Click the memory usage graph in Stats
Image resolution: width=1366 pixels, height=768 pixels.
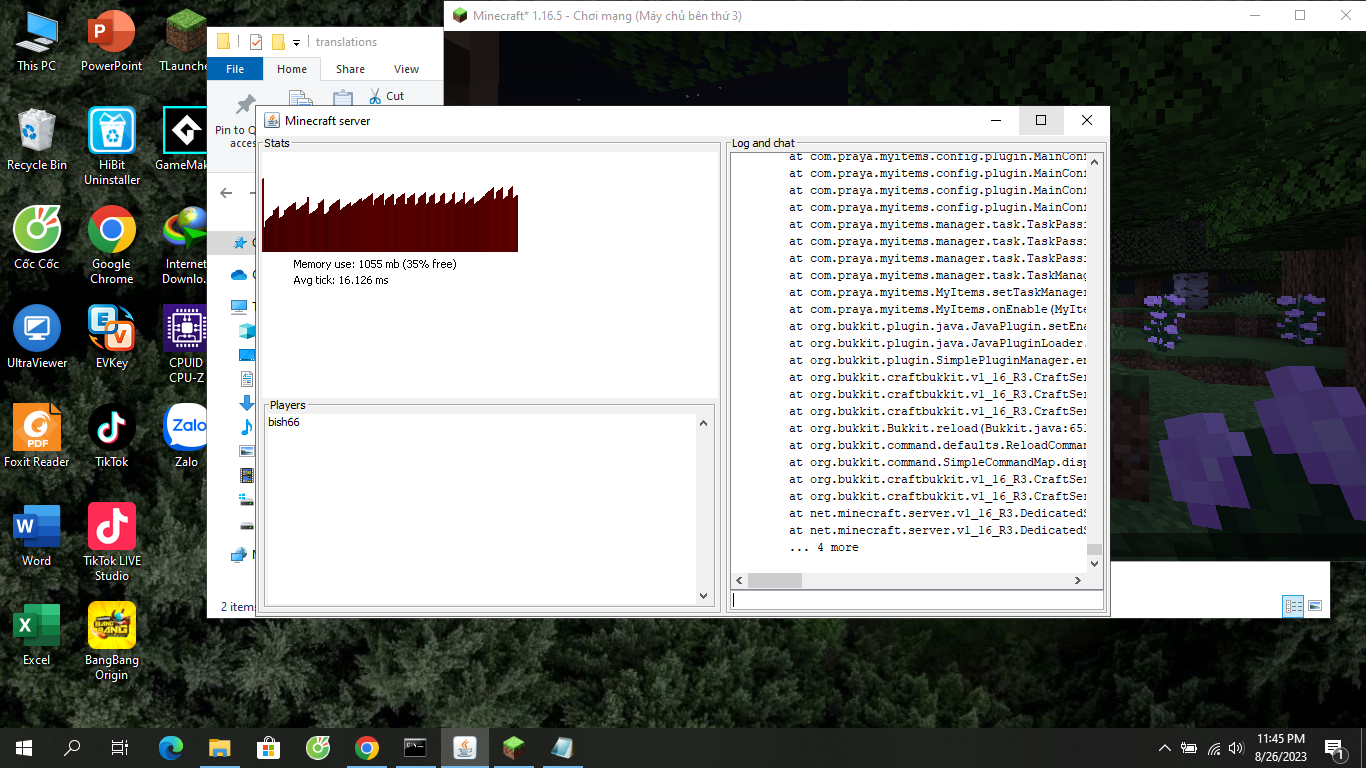click(390, 215)
